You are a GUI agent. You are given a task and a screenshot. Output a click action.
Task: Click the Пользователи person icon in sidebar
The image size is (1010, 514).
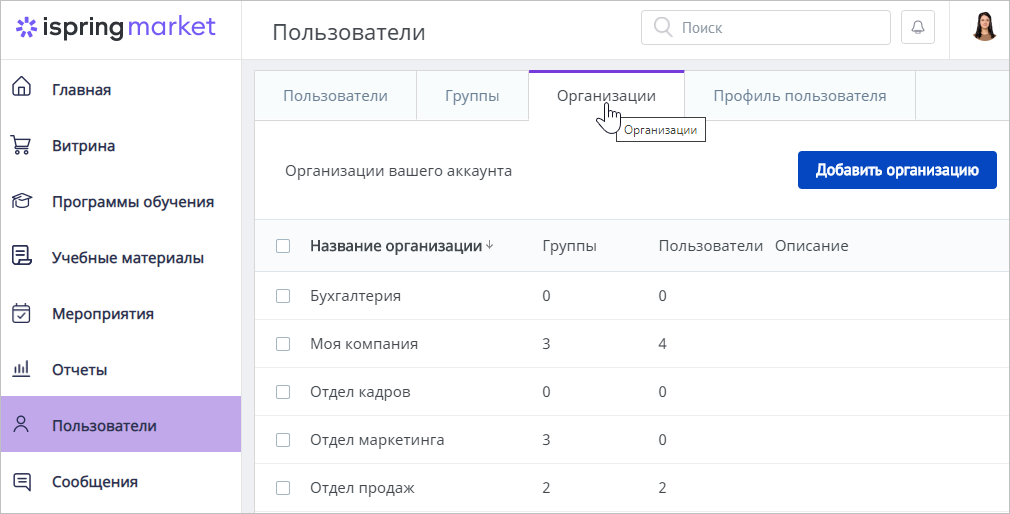point(21,424)
